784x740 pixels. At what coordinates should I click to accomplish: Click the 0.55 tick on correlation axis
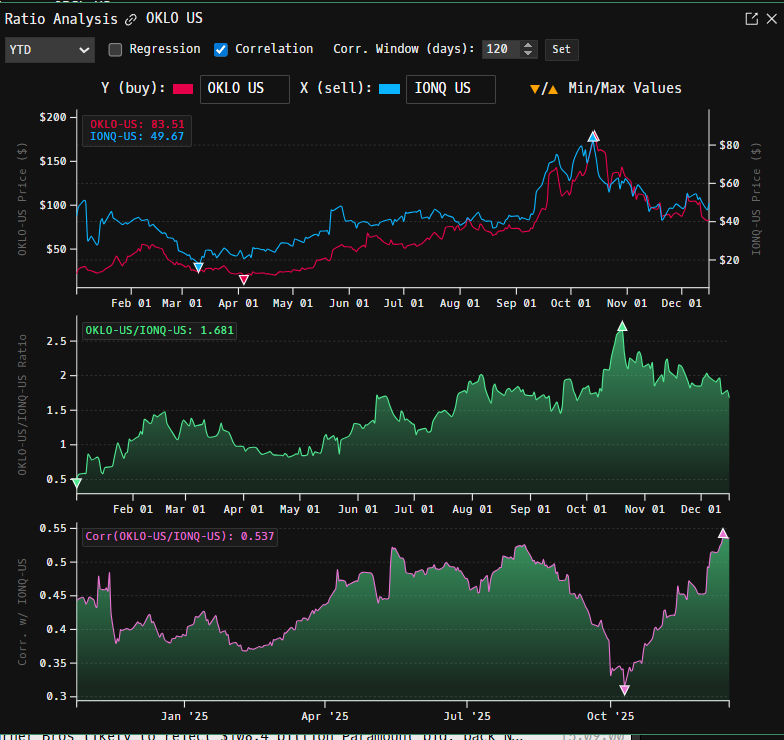(x=53, y=528)
